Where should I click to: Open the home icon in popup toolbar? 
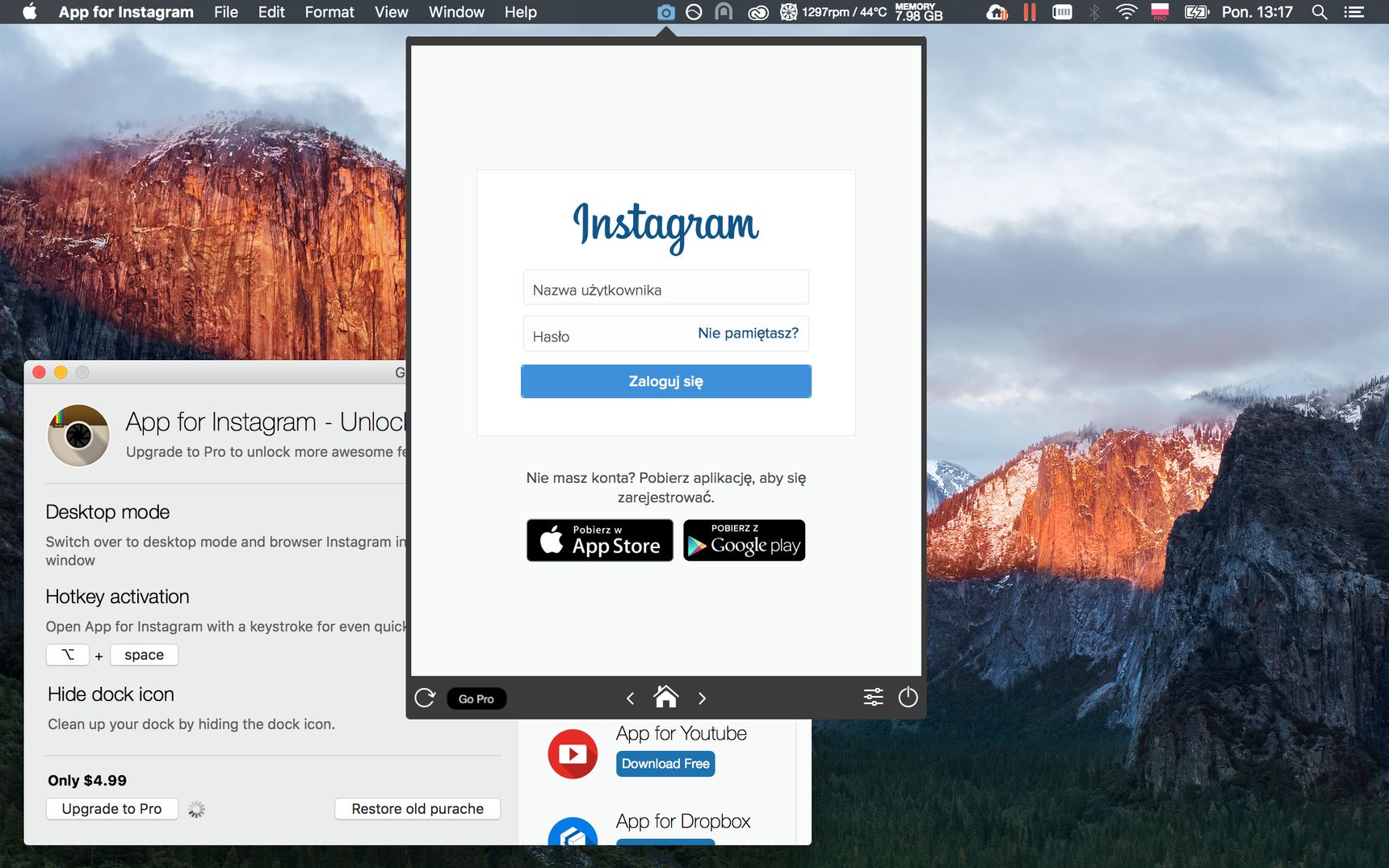(x=666, y=696)
